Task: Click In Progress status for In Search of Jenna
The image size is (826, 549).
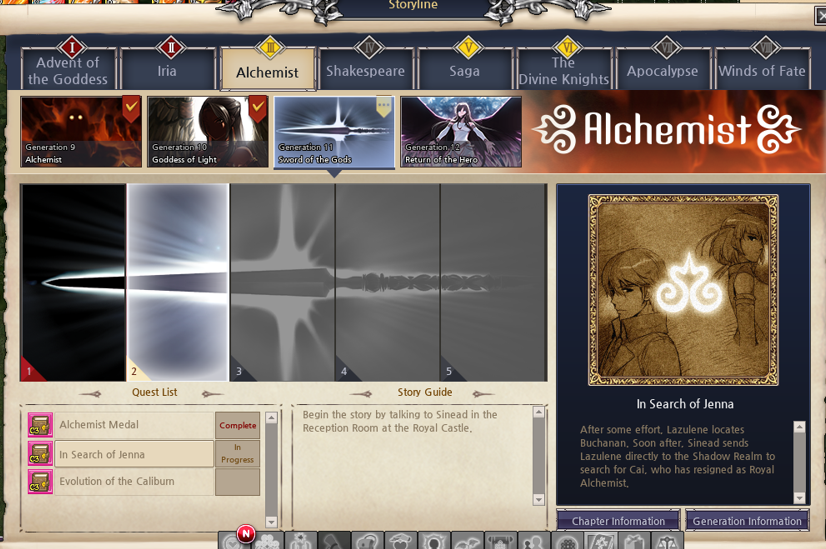Action: (x=238, y=454)
